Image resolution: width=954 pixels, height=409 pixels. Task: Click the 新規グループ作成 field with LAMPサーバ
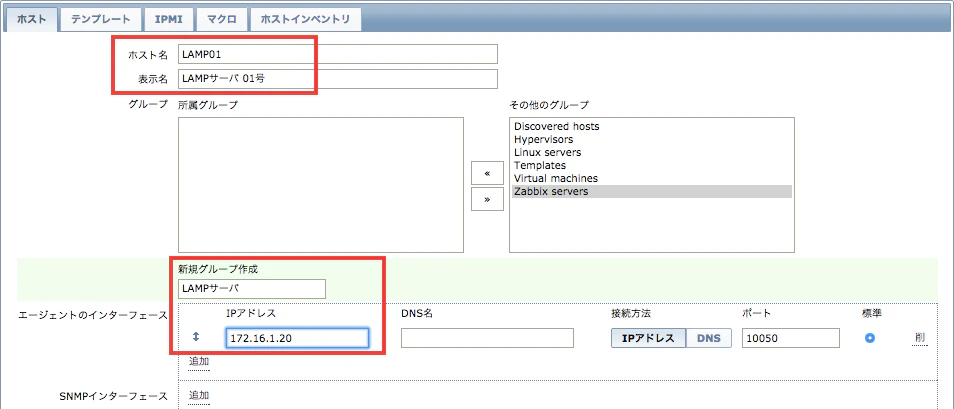(252, 288)
